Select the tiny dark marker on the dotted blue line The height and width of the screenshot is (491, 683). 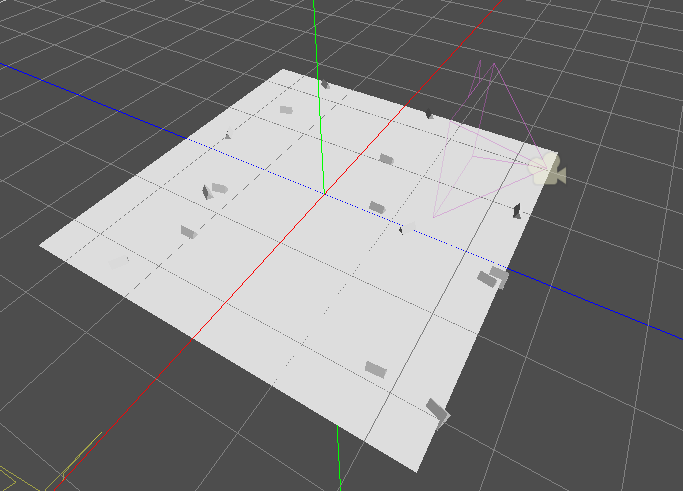(402, 230)
